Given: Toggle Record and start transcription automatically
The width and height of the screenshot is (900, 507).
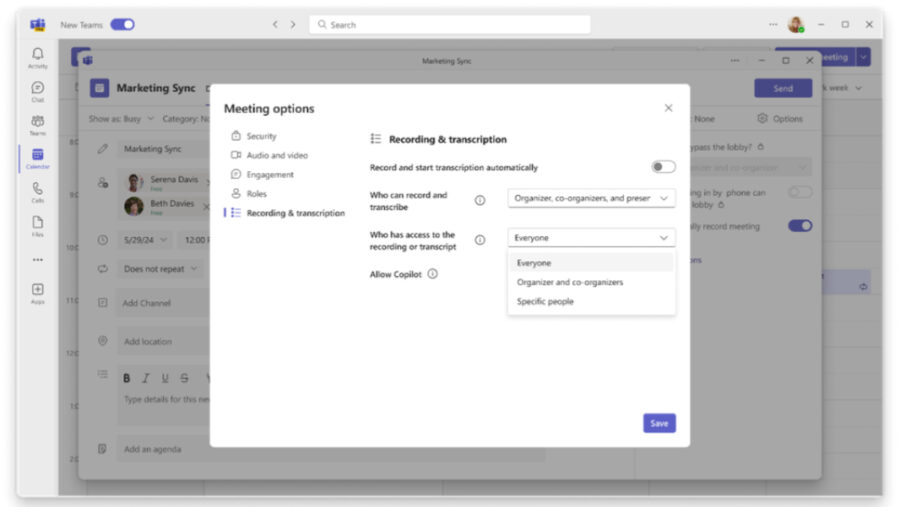Looking at the screenshot, I should click(664, 167).
